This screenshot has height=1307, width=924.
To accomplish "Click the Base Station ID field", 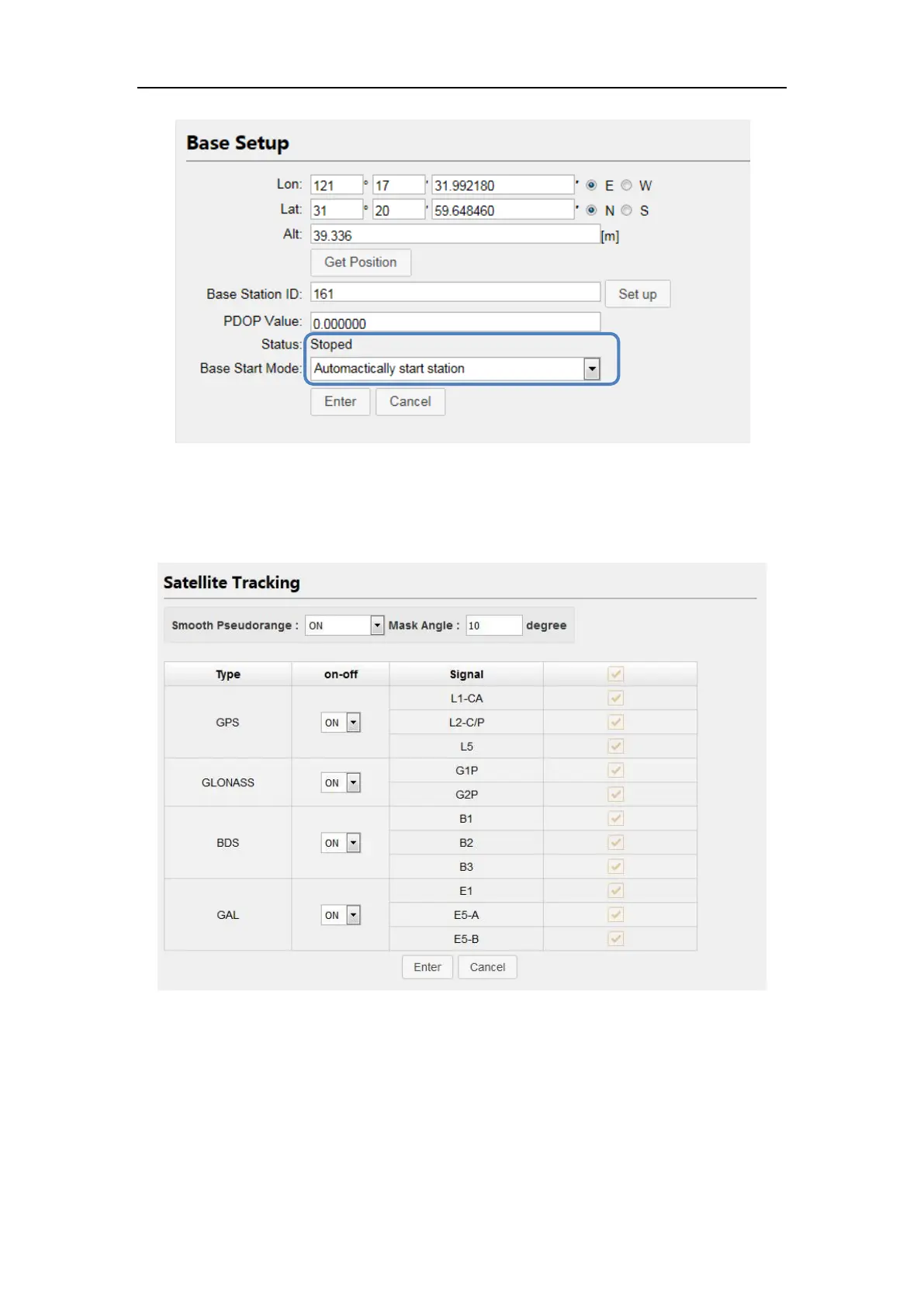I will tap(455, 293).
